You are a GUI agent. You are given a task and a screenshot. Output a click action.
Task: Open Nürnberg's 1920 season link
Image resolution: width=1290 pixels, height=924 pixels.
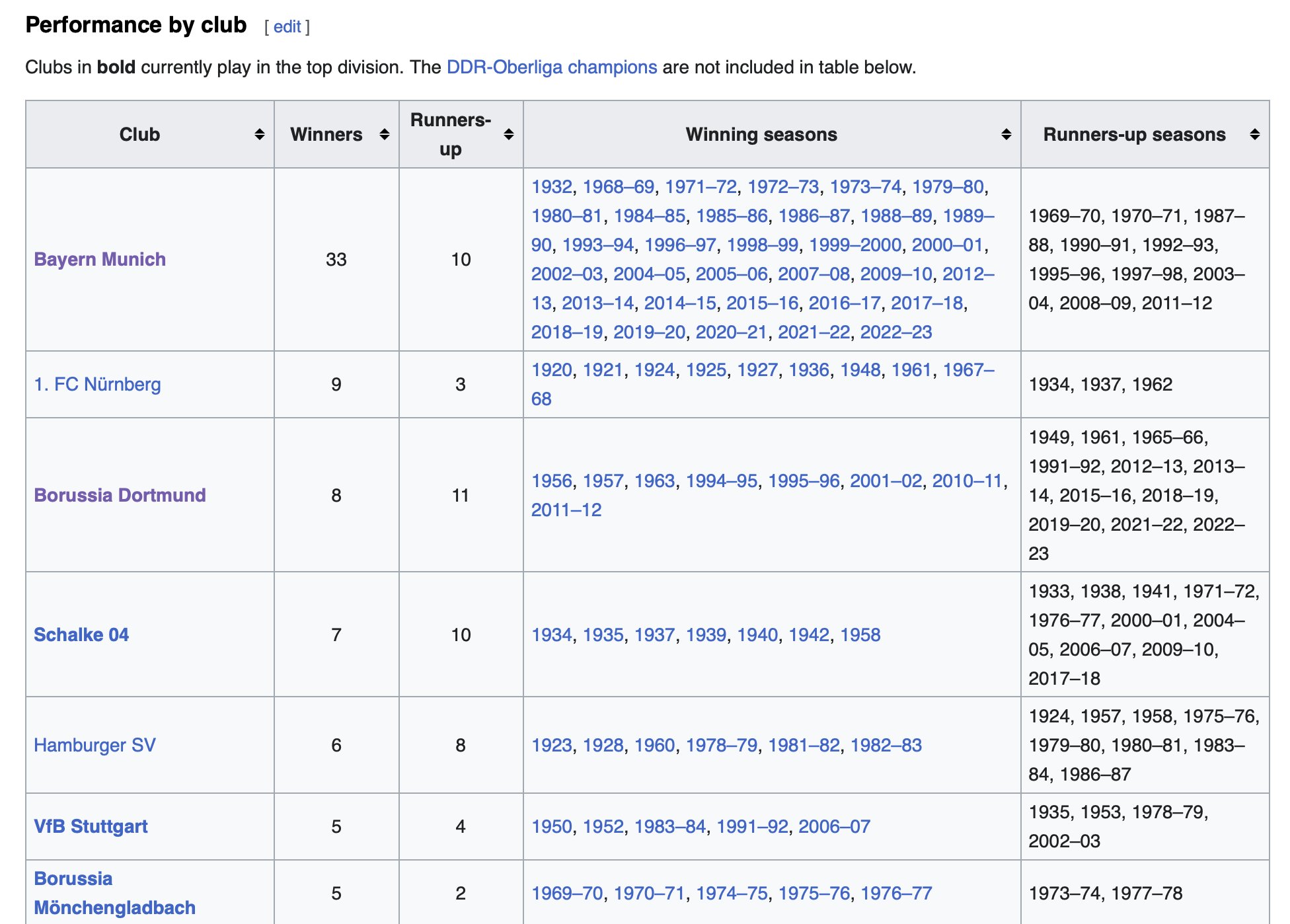click(552, 369)
